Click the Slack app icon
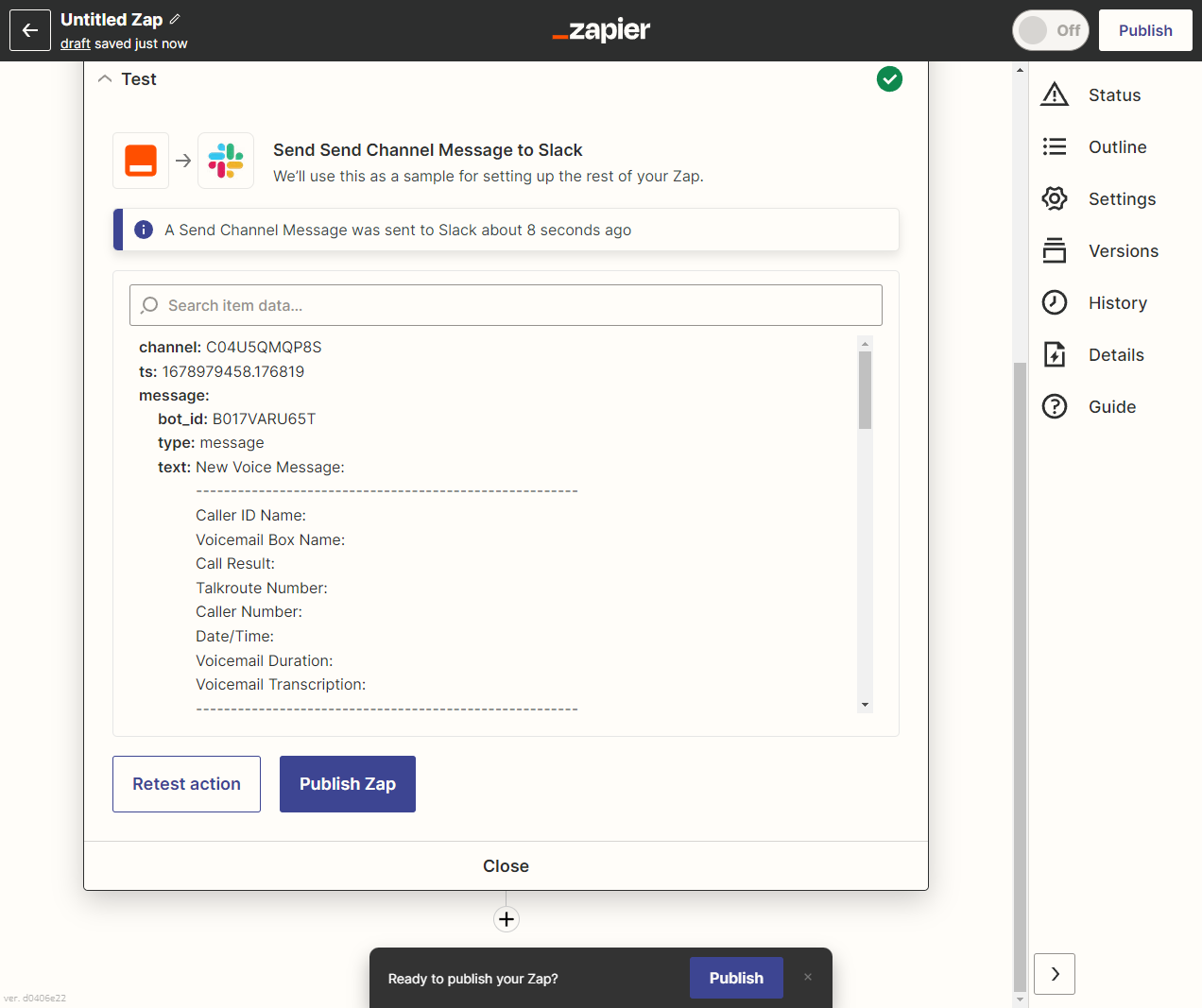 click(x=226, y=161)
